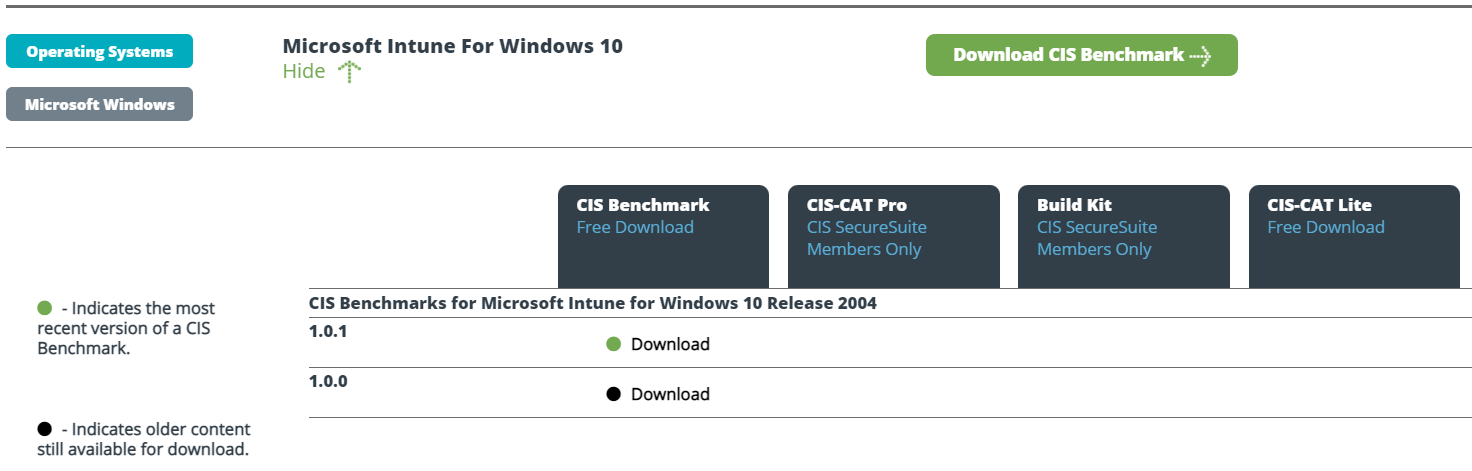Viewport: 1472px width, 471px height.
Task: Collapse the section using the Hide link
Action: [304, 72]
